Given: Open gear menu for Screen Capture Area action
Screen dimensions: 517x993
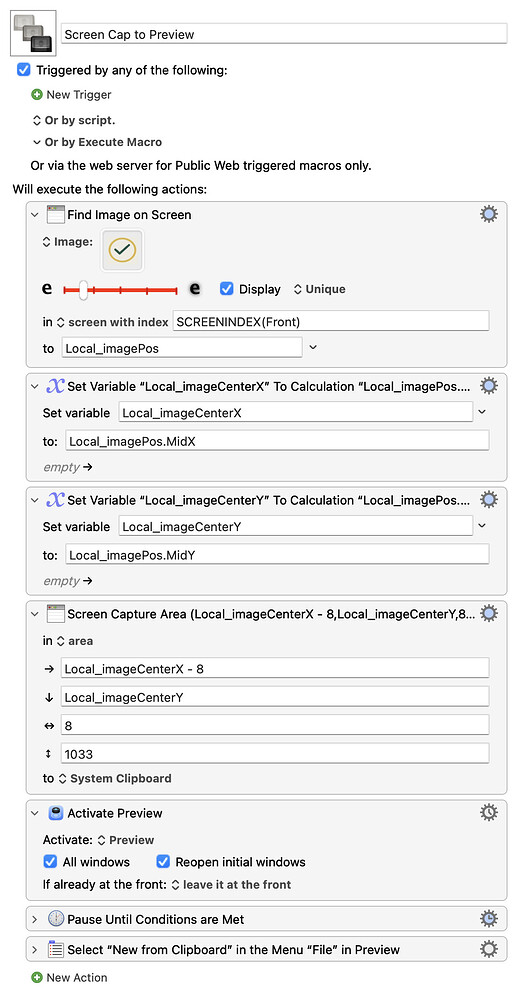Looking at the screenshot, I should (488, 613).
